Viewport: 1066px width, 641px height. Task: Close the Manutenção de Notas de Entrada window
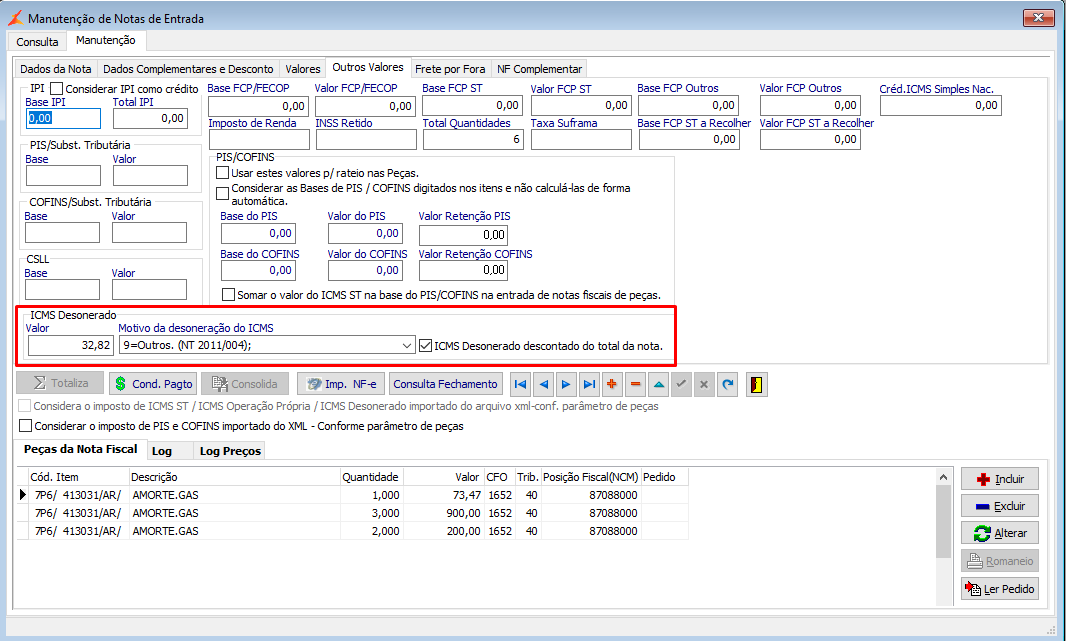[1038, 18]
